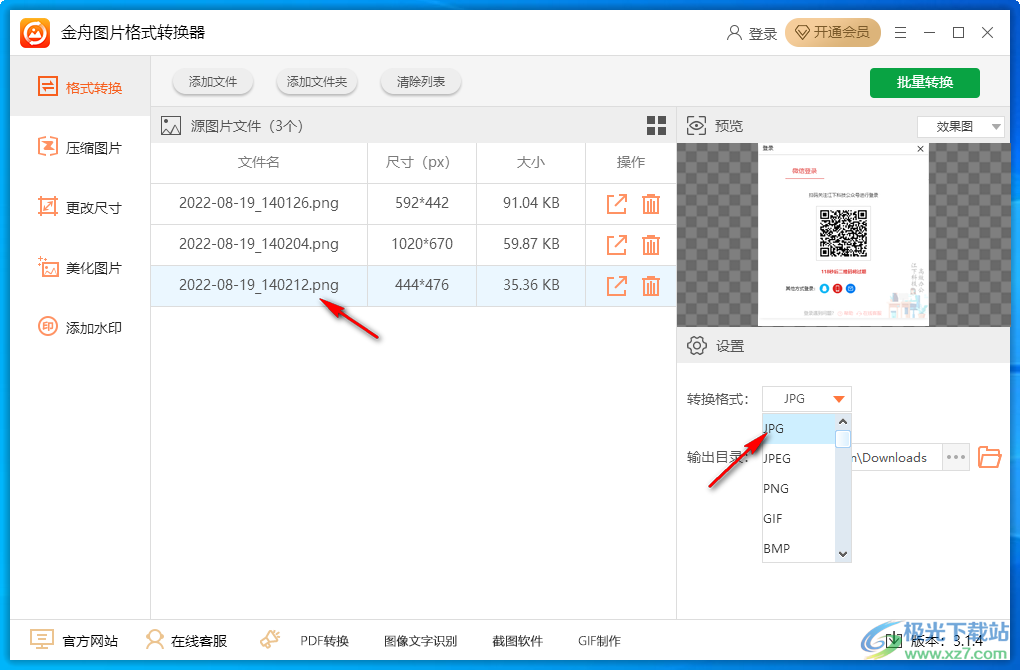Screen dimensions: 1020x670
Task: Open the 美化图片 (Beautify Image) tool
Action: click(x=80, y=267)
